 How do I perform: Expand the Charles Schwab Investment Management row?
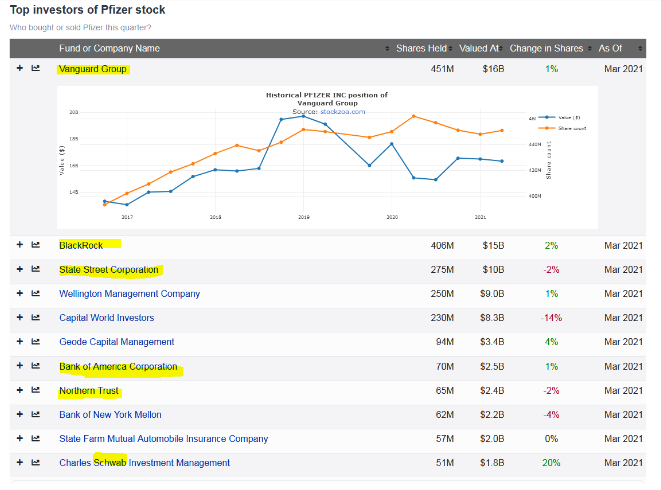19,462
